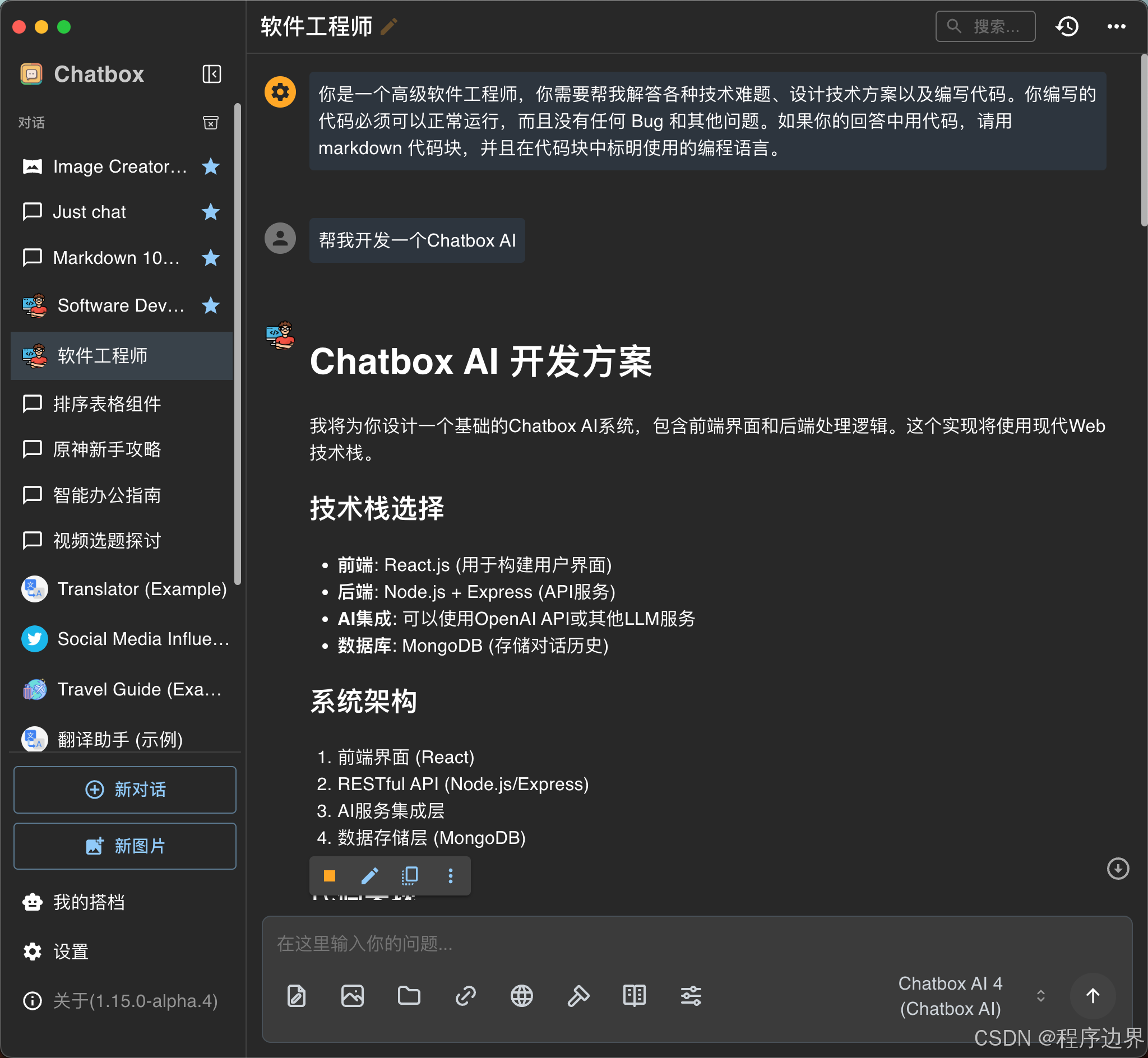1148x1058 pixels.
Task: Click the Chatbox AI 开发方案 heading
Action: point(481,362)
